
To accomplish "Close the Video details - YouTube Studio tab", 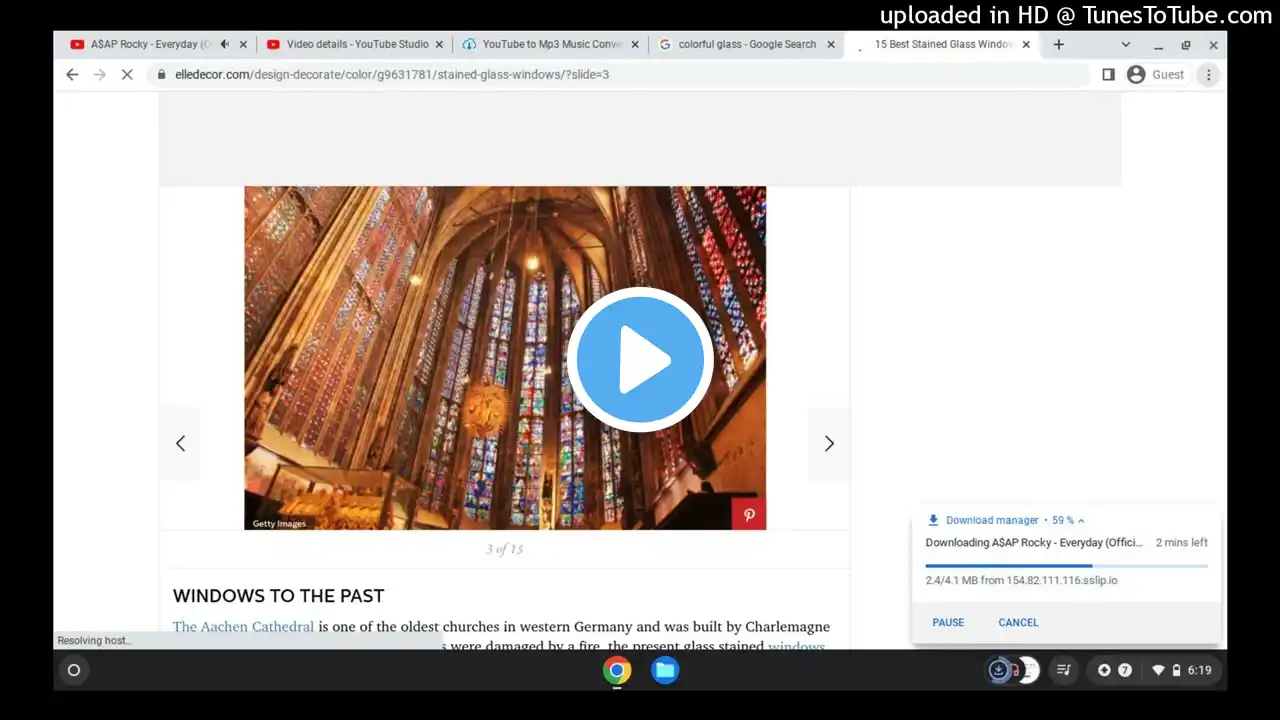I will [x=438, y=44].
